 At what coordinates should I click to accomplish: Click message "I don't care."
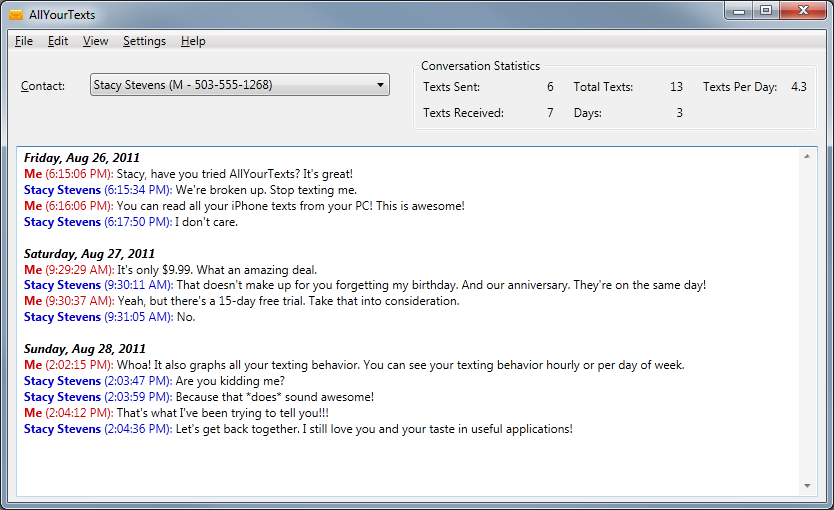point(206,222)
